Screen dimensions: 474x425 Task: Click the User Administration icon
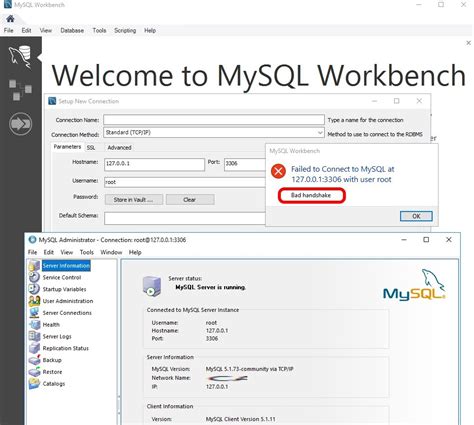pyautogui.click(x=34, y=301)
